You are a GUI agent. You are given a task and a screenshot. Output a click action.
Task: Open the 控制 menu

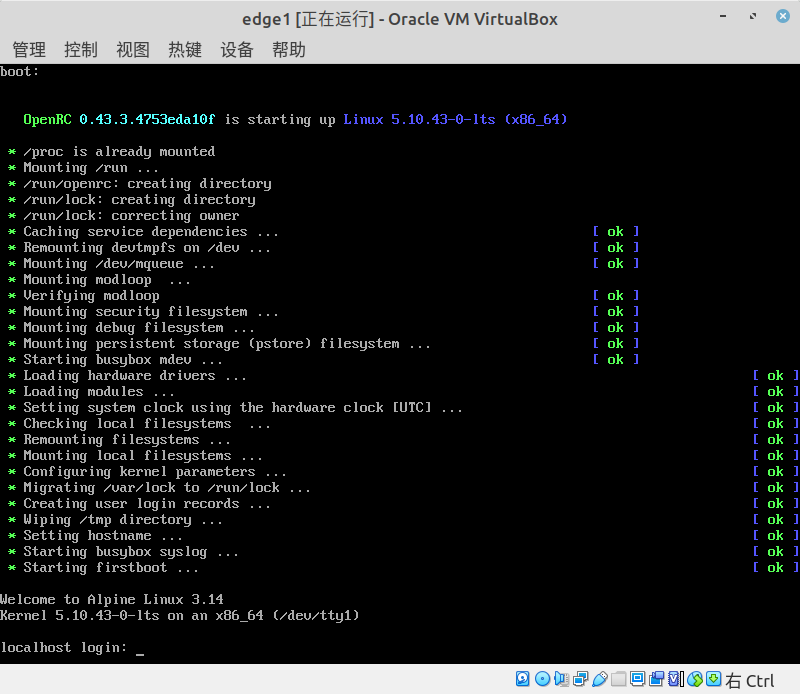[80, 49]
